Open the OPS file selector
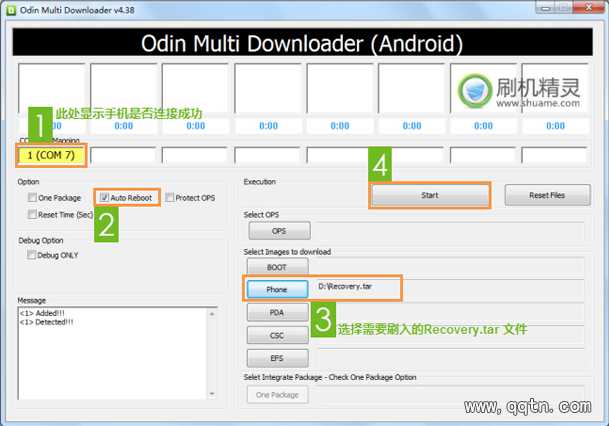The height and width of the screenshot is (426, 609). tap(279, 231)
